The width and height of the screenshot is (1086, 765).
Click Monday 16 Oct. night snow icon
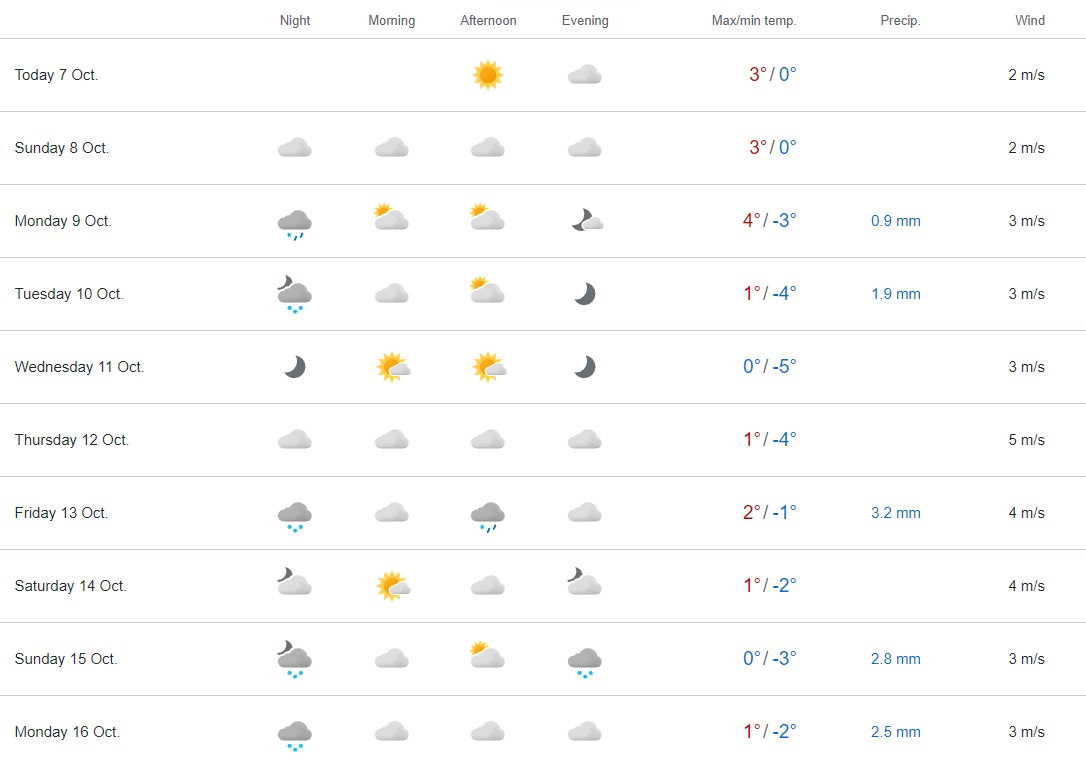click(x=294, y=735)
